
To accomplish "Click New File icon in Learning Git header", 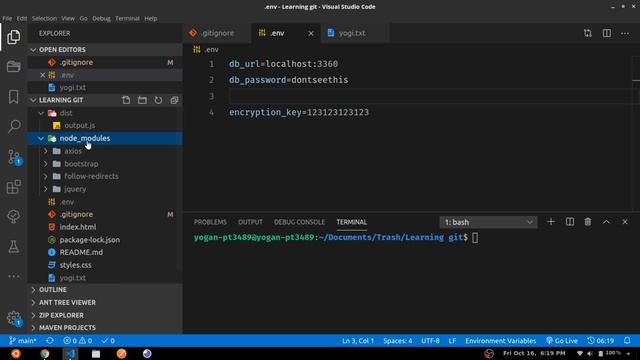I will (x=126, y=100).
